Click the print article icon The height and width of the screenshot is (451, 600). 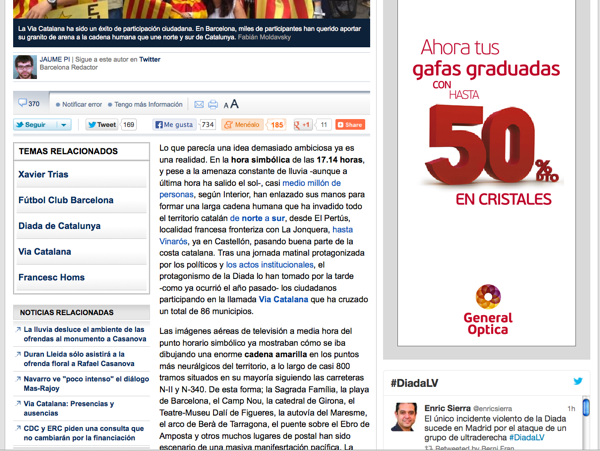tap(213, 104)
